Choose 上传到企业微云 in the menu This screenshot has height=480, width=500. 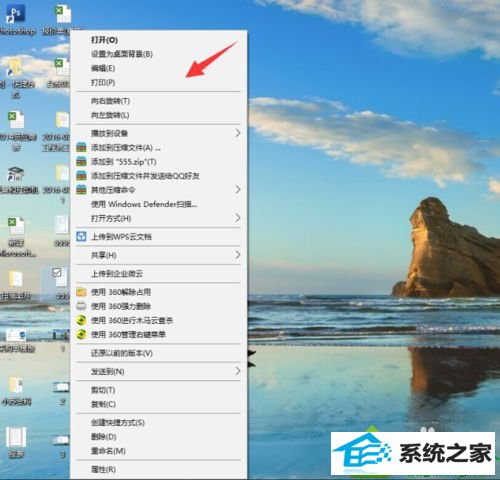tap(117, 274)
